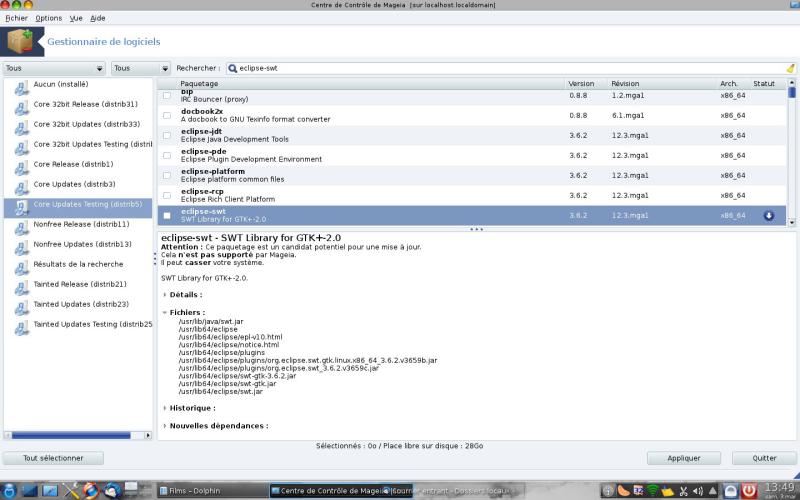
Task: Open the first Tous filter dropdown
Action: 54,68
